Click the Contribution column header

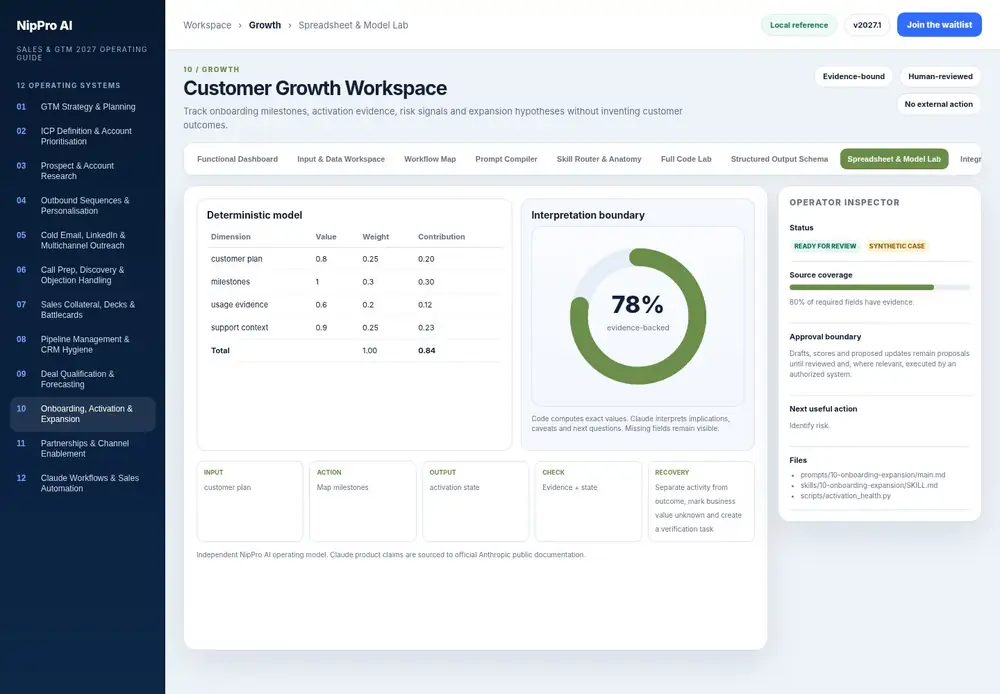click(x=441, y=237)
